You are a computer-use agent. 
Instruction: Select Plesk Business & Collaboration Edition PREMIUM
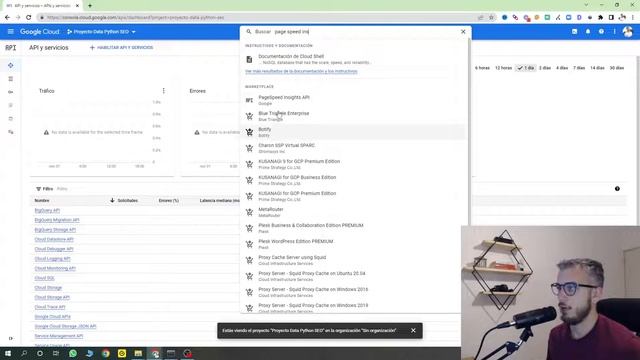[354, 228]
